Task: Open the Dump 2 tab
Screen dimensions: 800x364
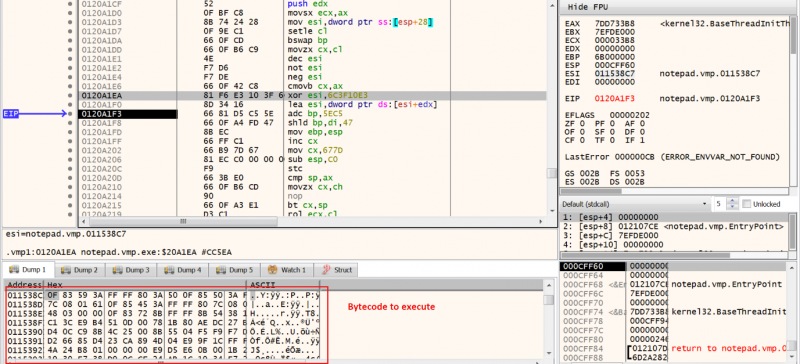Action: pos(80,270)
